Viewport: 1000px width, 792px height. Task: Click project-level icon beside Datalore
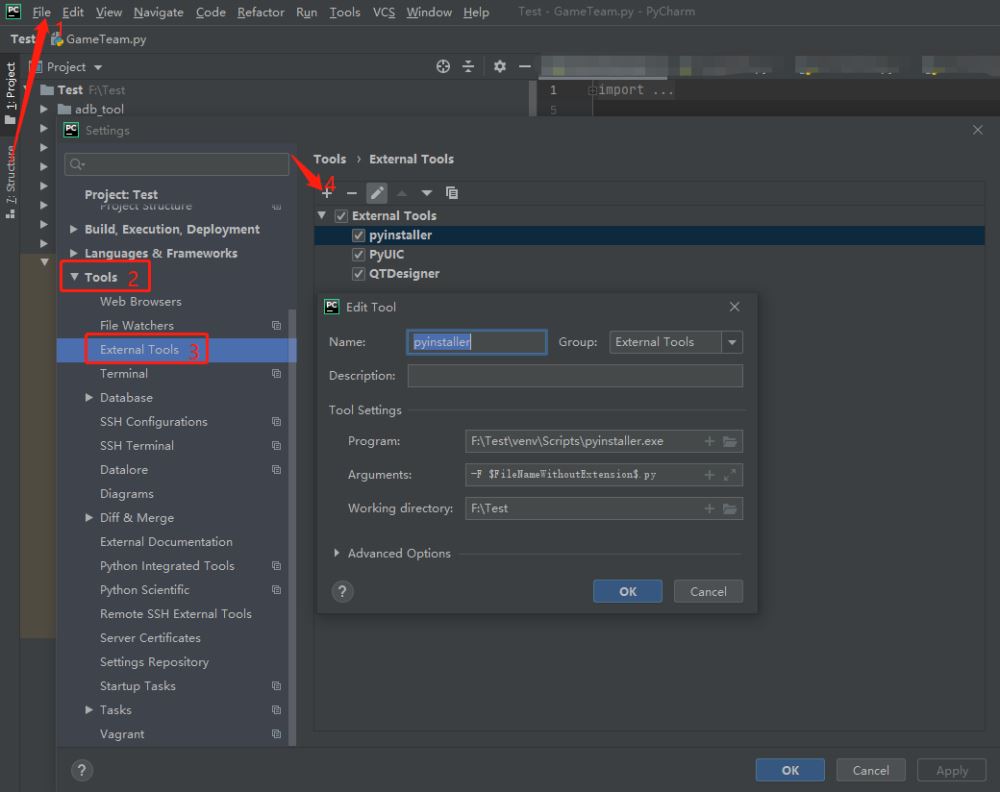pyautogui.click(x=276, y=470)
